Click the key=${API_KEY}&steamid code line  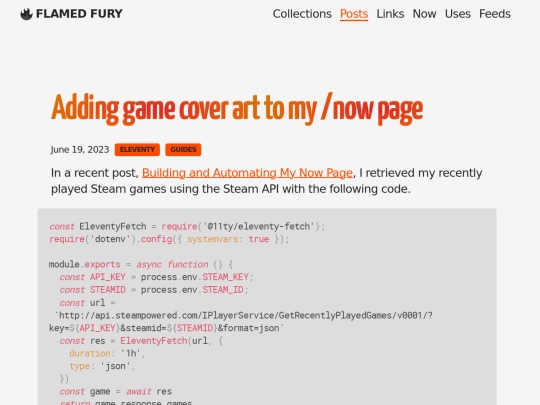[167, 328]
